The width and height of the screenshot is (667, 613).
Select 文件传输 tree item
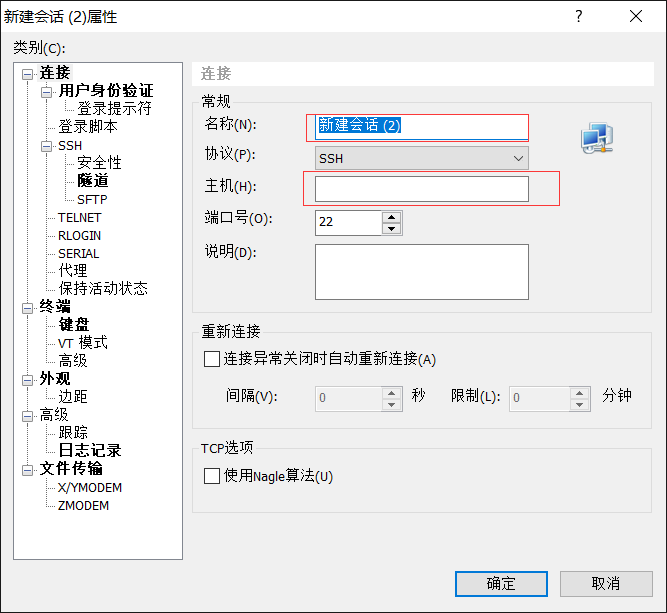[71, 468]
